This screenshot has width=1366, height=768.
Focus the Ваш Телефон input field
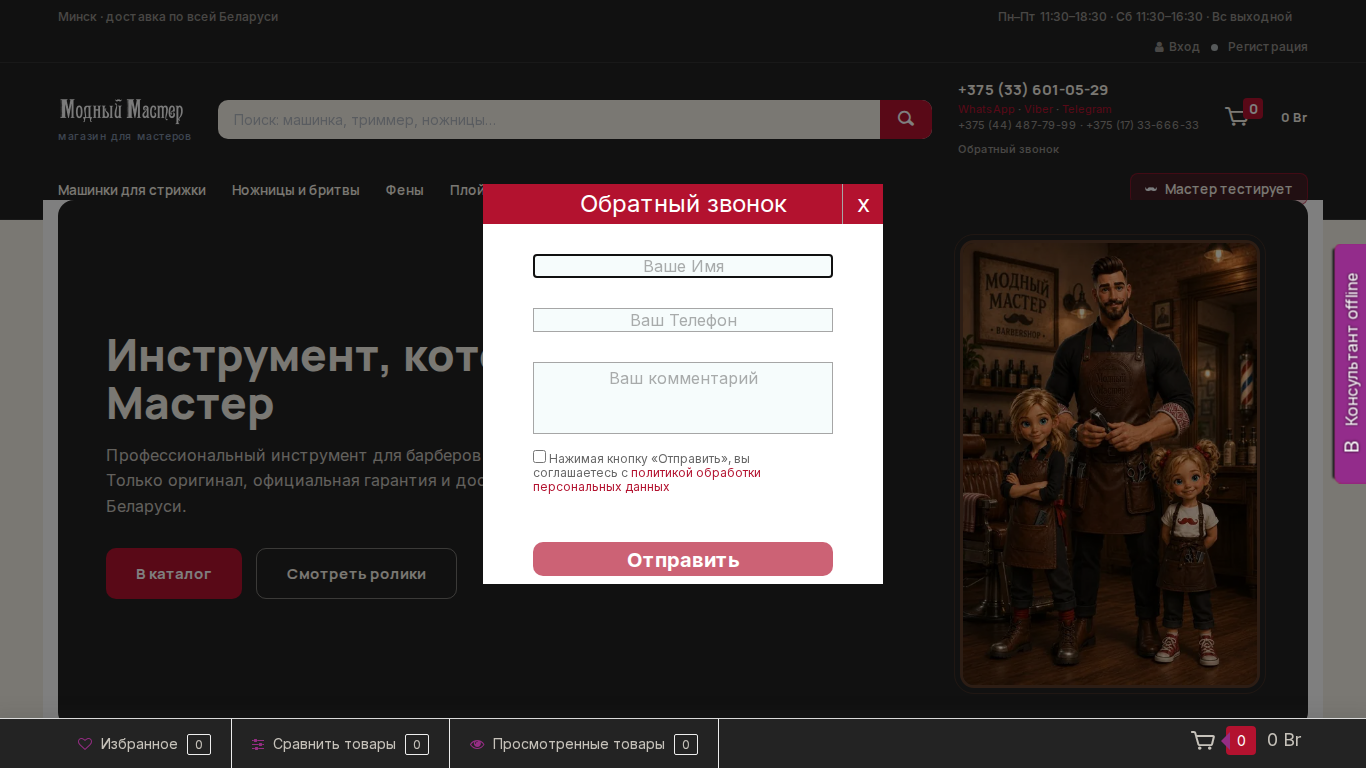click(683, 320)
